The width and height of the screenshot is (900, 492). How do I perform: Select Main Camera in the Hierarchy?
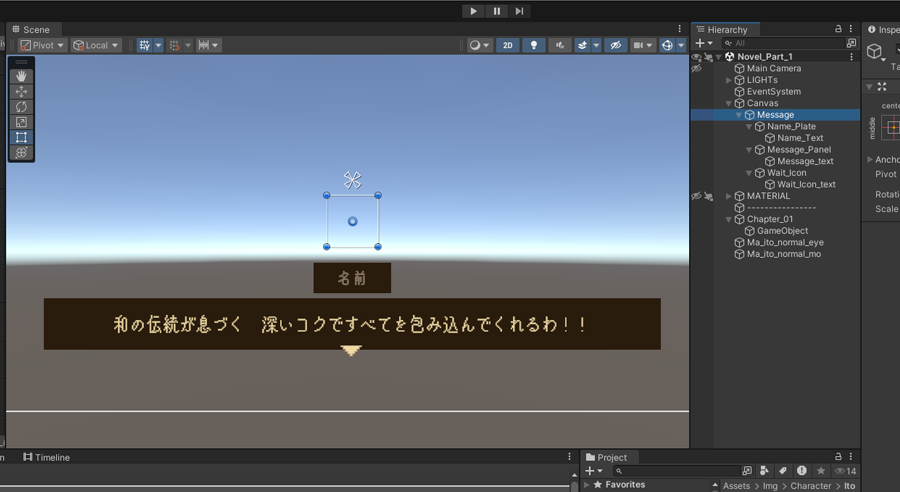pyautogui.click(x=773, y=68)
